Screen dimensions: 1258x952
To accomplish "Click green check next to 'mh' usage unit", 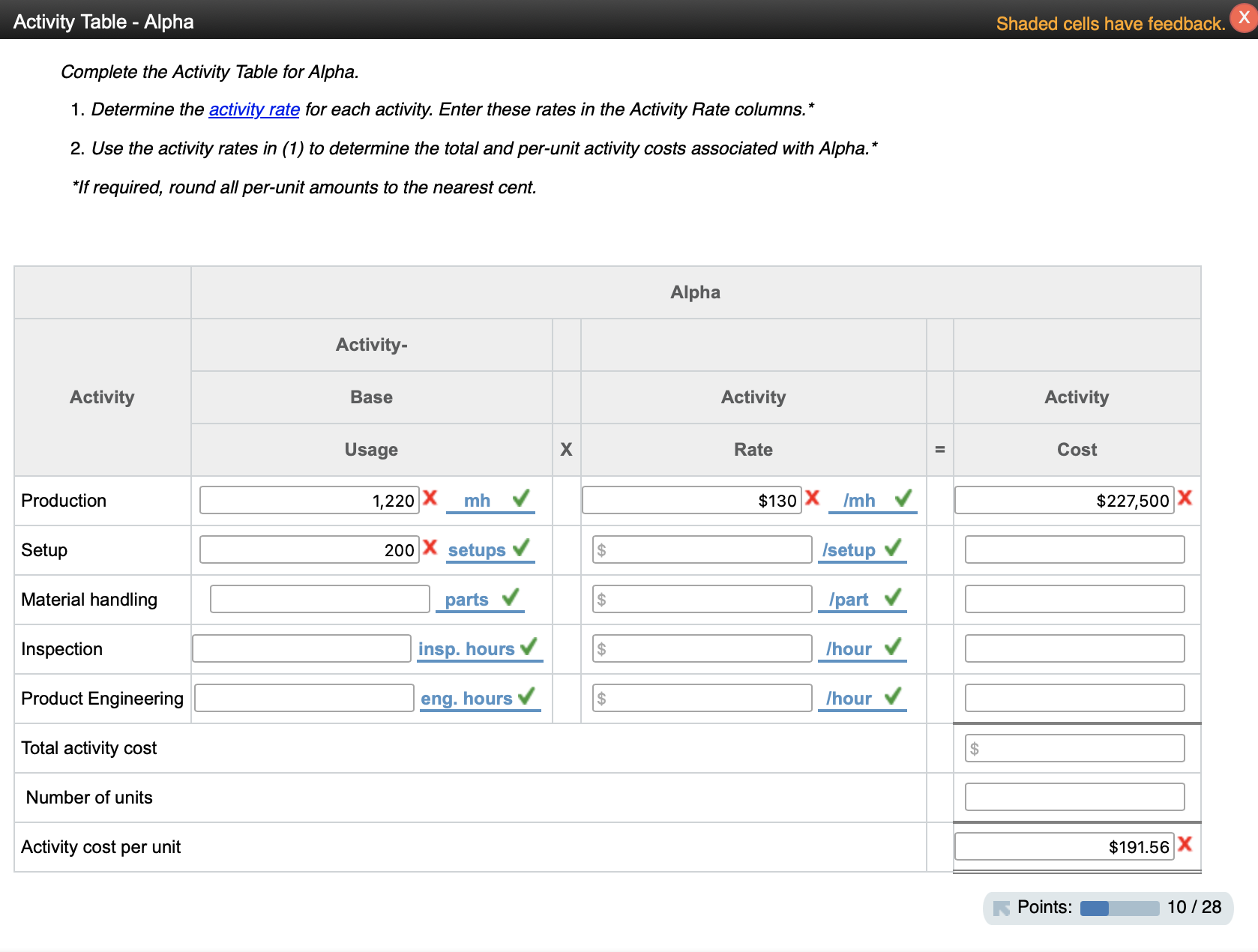I will tap(521, 498).
